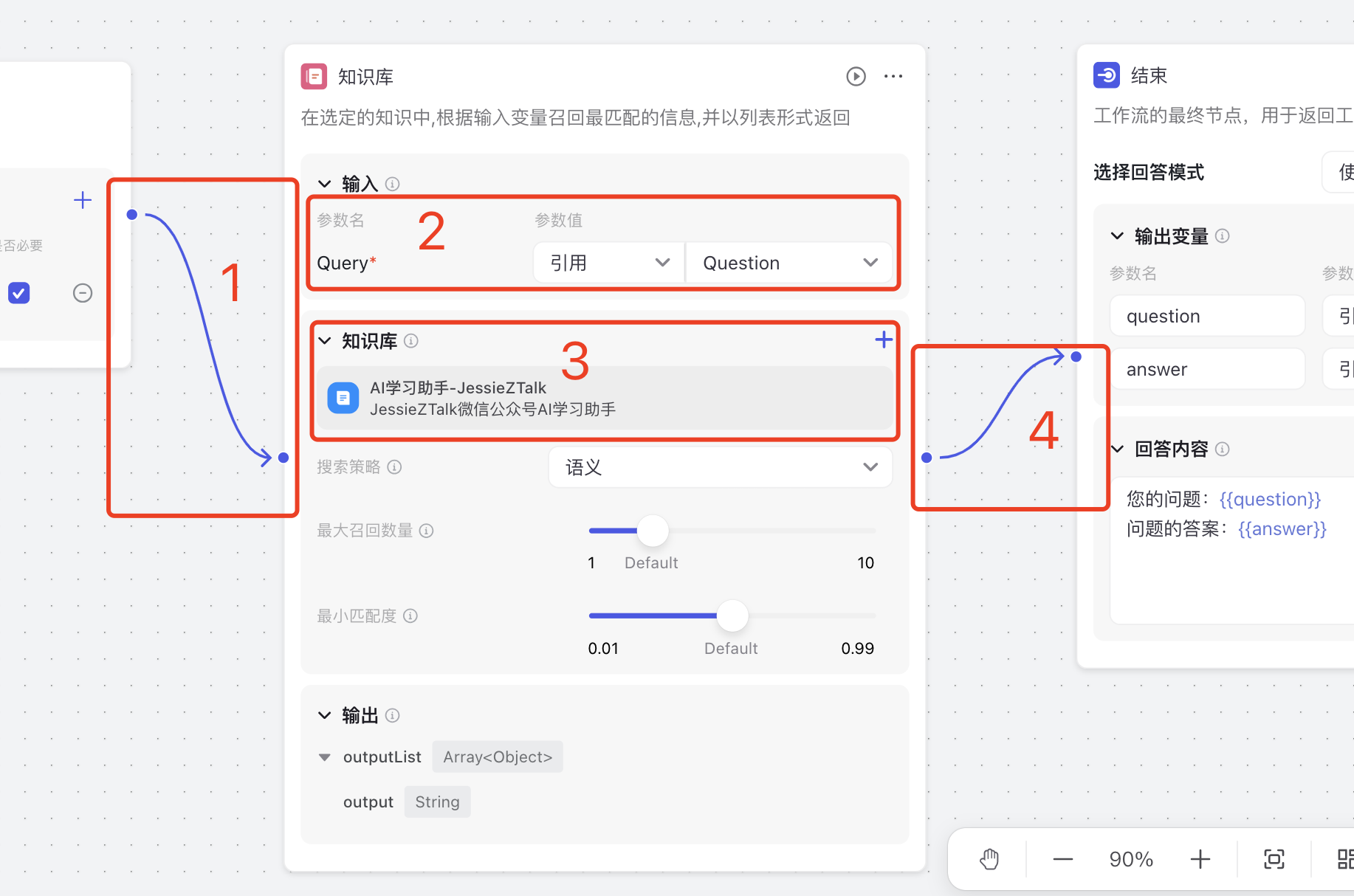
Task: Open the 语义 search strategy dropdown
Action: [720, 467]
